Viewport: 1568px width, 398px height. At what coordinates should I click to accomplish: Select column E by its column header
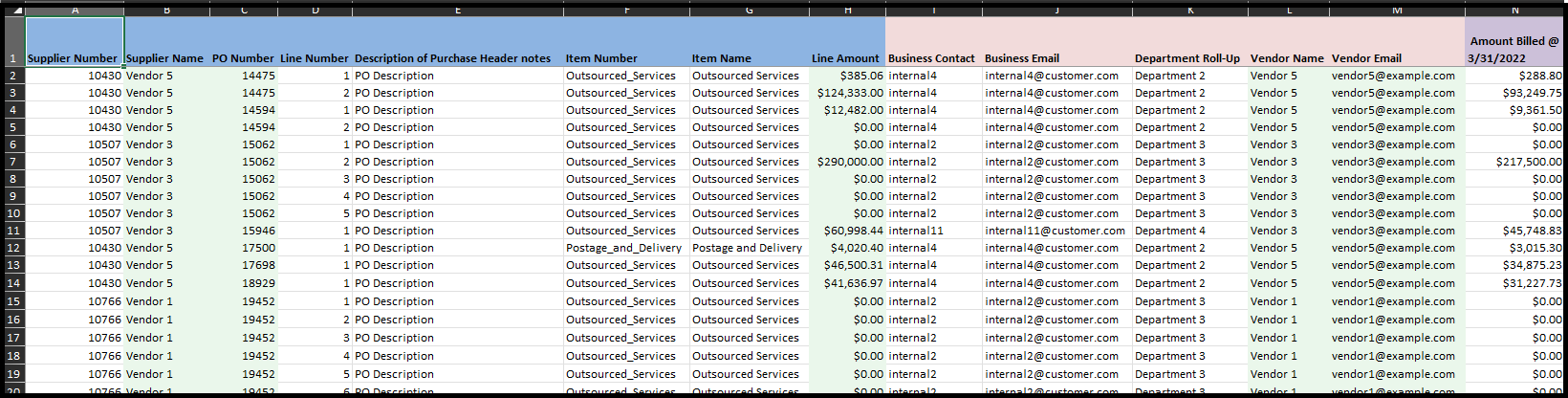458,11
